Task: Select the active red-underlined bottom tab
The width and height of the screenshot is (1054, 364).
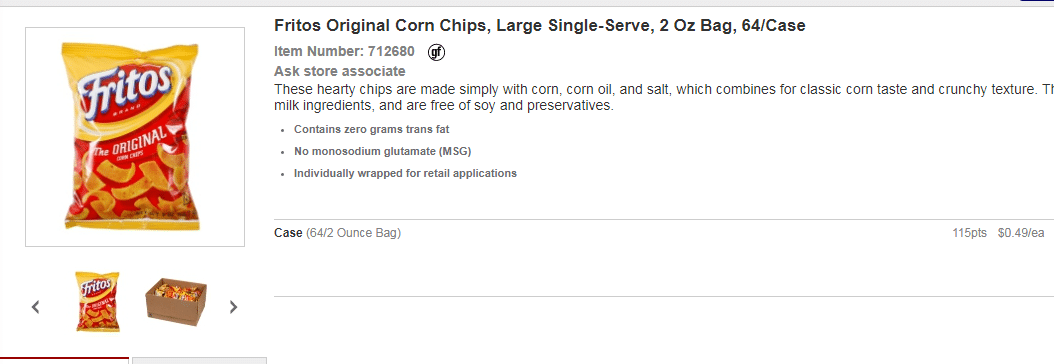Action: click(x=65, y=361)
